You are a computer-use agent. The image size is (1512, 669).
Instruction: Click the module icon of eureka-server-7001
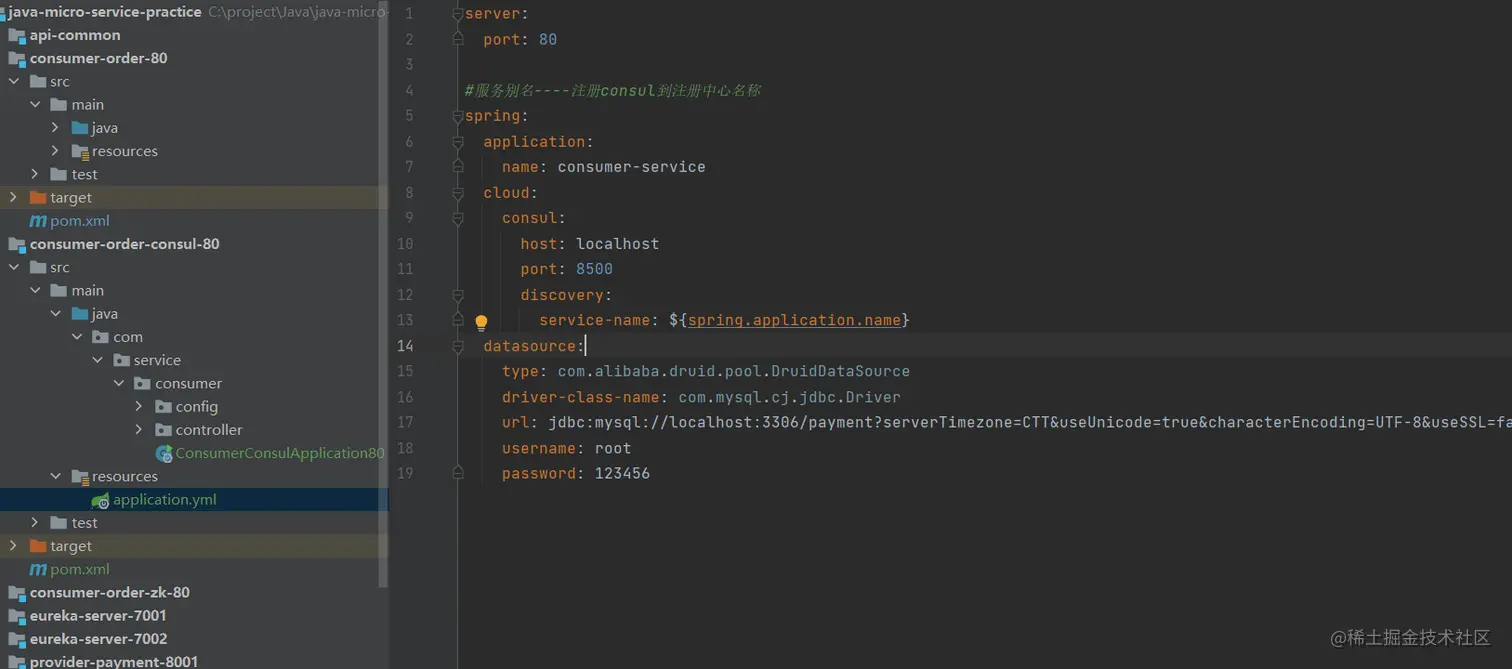17,616
